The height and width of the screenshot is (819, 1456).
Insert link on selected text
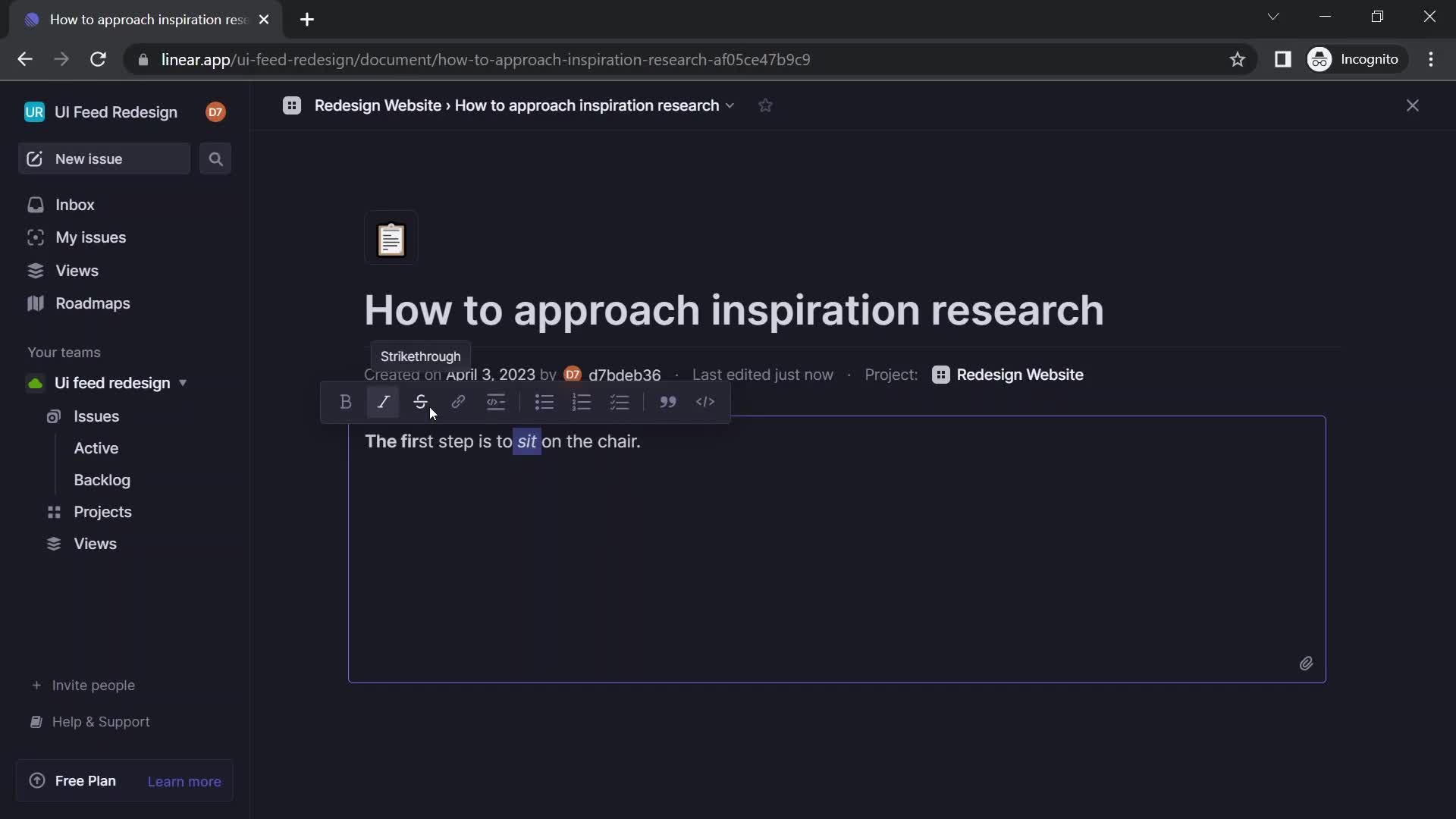pyautogui.click(x=458, y=402)
